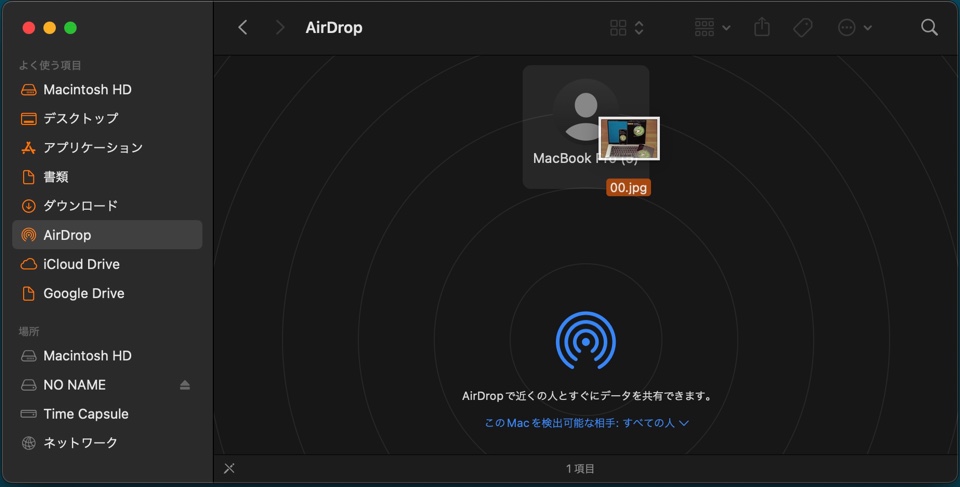Select AirDrop in the sidebar
Viewport: 960px width, 487px height.
(x=107, y=235)
